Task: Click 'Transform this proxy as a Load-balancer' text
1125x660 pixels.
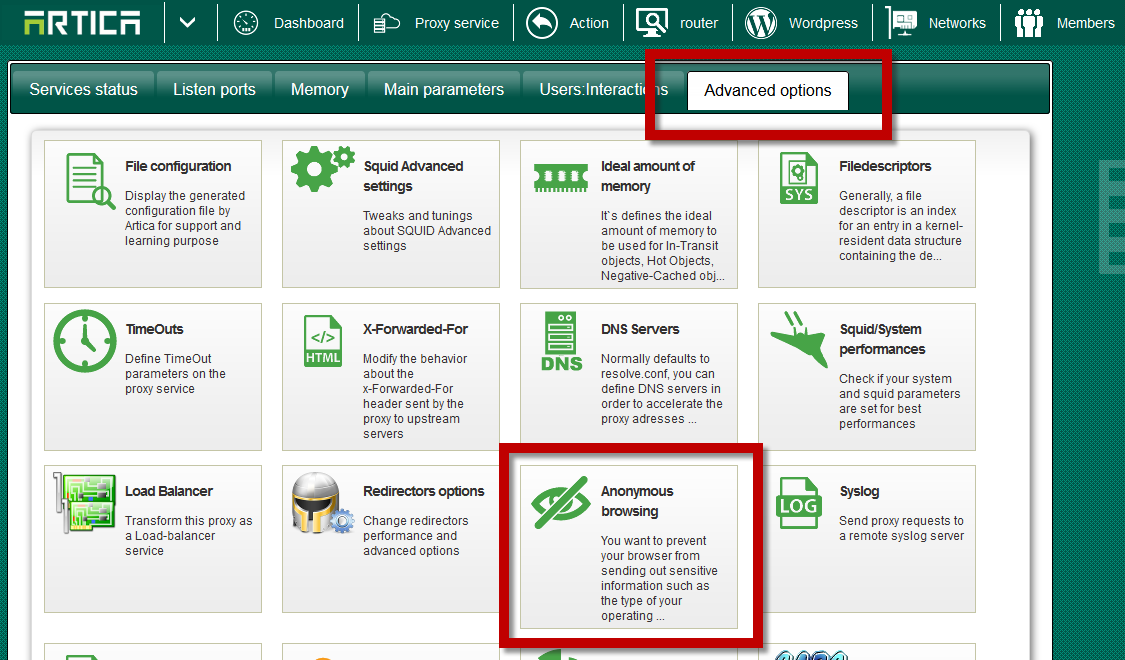Action: [189, 535]
